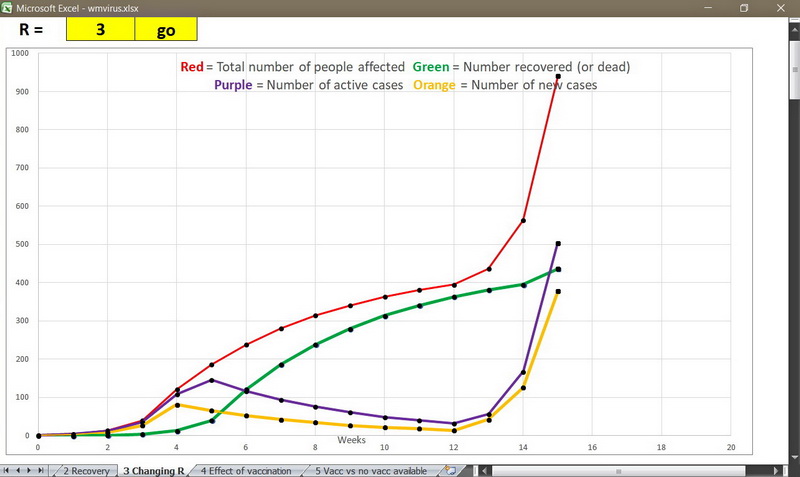Click the purple active cases peak at week 5

click(x=211, y=380)
